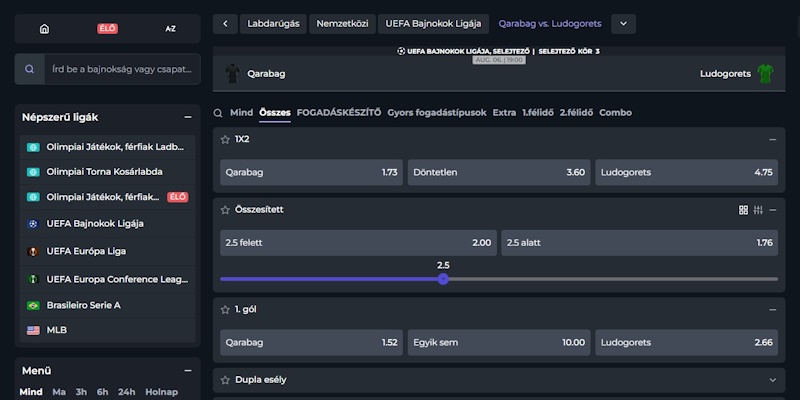Favorite the 1X2 market star
Screen dimensions: 800x400
coord(225,139)
